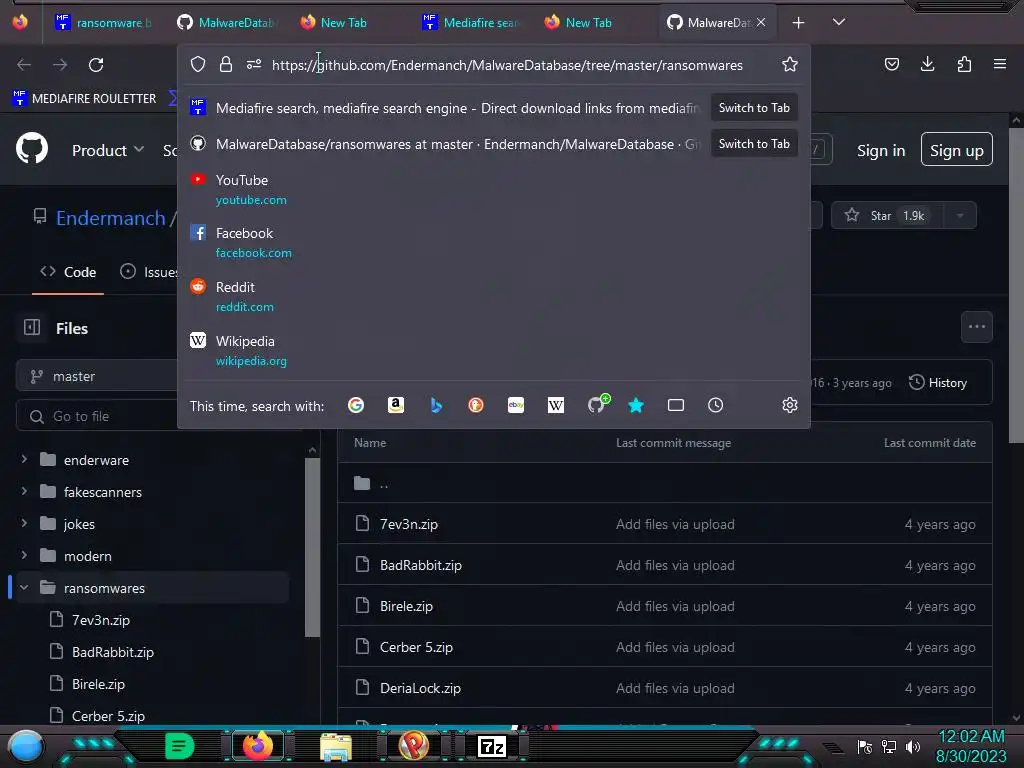
Task: Open the Extensions menu
Action: pos(964,64)
